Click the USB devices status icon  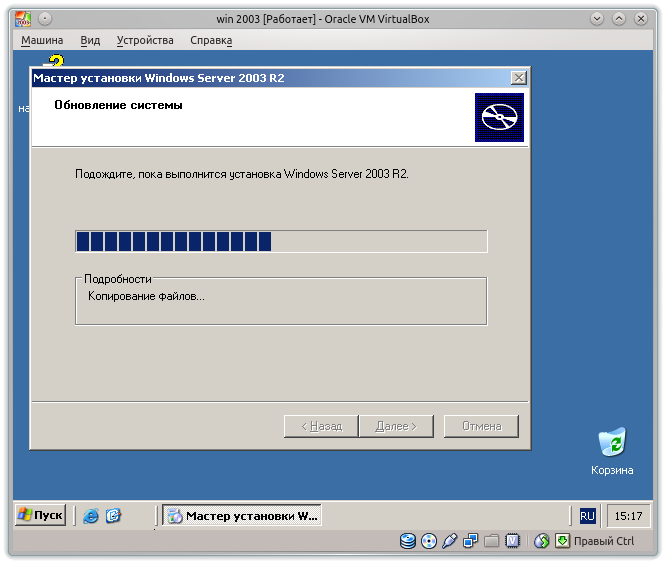coord(449,541)
